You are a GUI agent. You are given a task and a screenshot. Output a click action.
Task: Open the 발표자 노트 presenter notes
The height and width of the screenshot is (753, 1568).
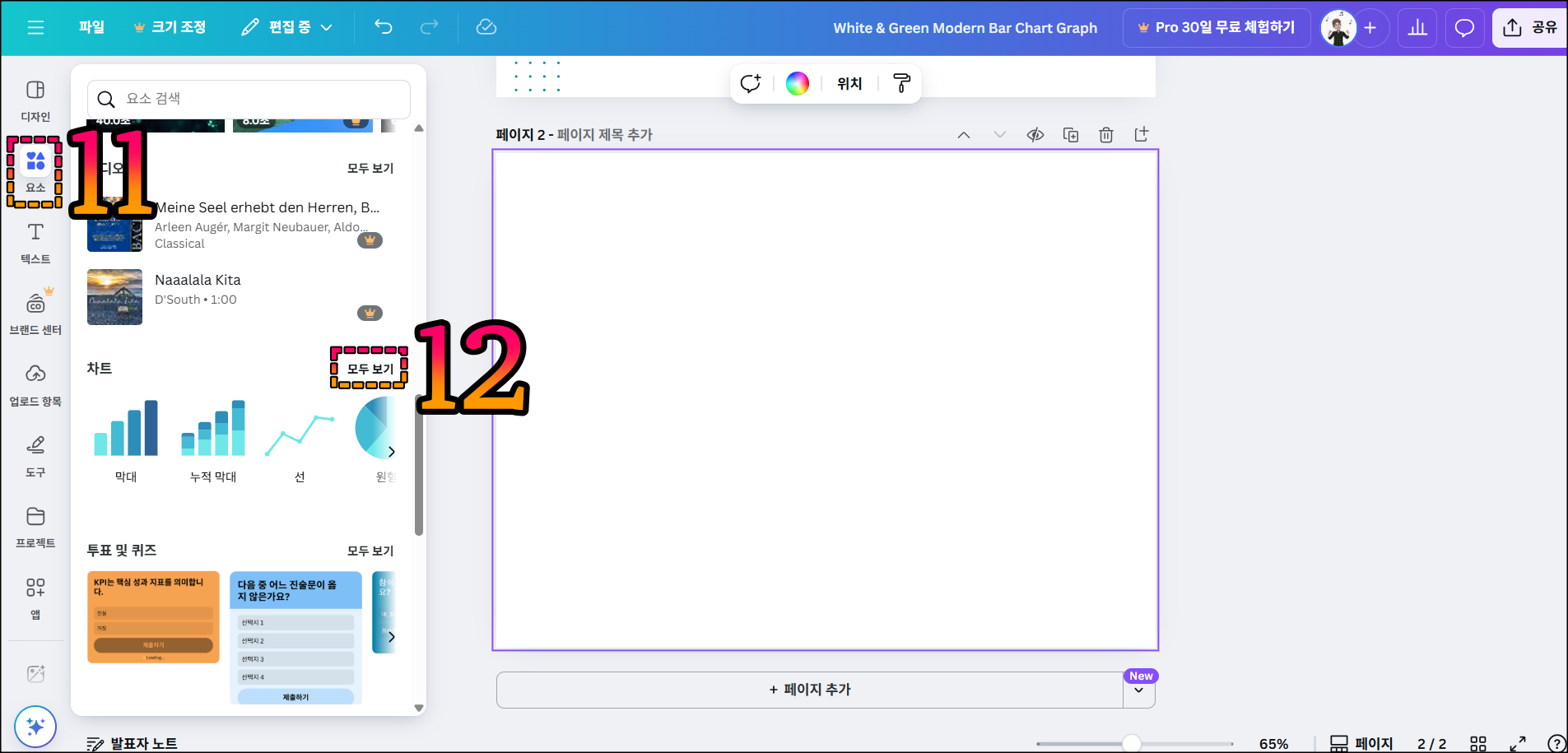pos(132,743)
